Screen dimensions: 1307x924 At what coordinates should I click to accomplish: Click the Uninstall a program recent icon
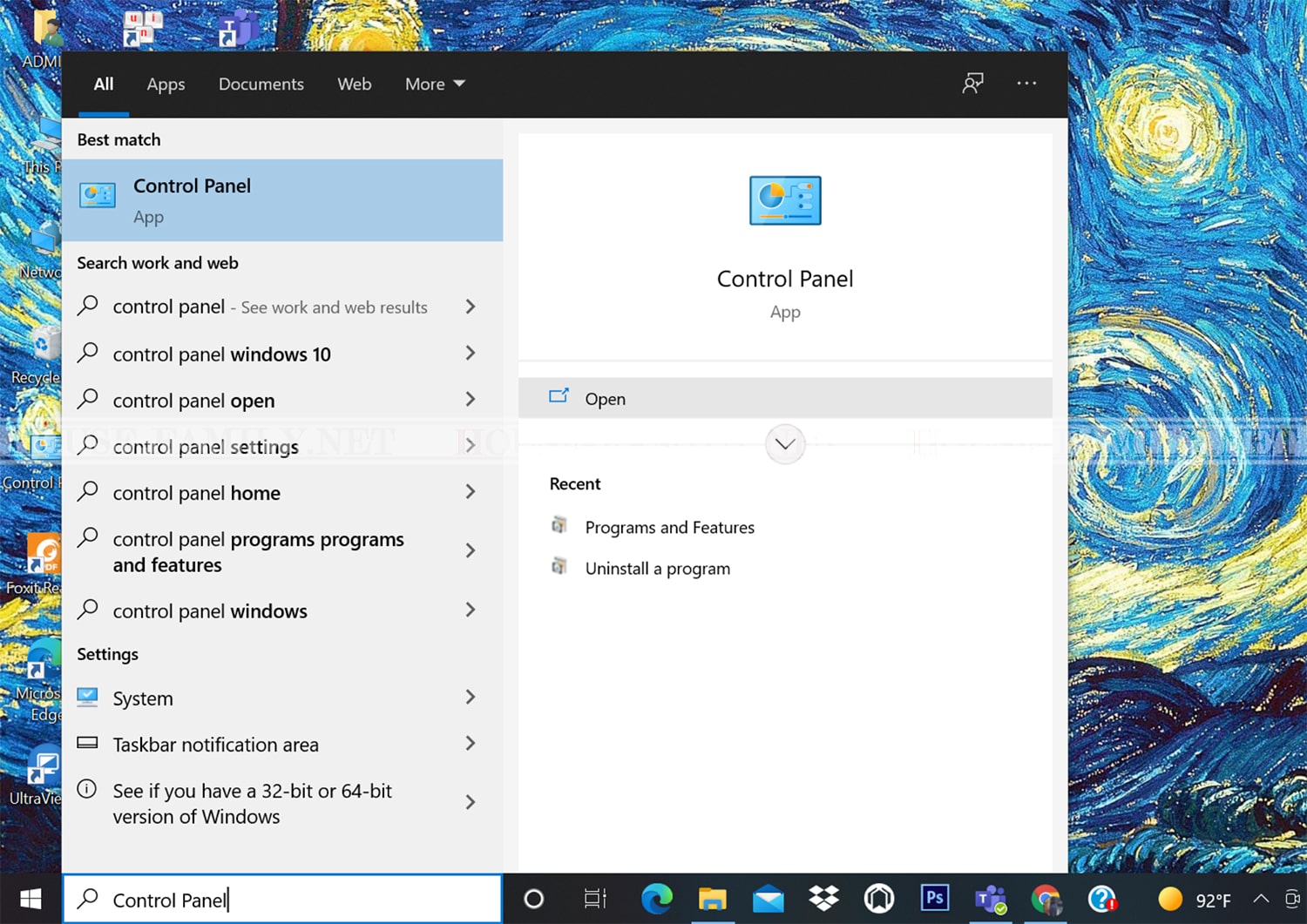click(559, 566)
